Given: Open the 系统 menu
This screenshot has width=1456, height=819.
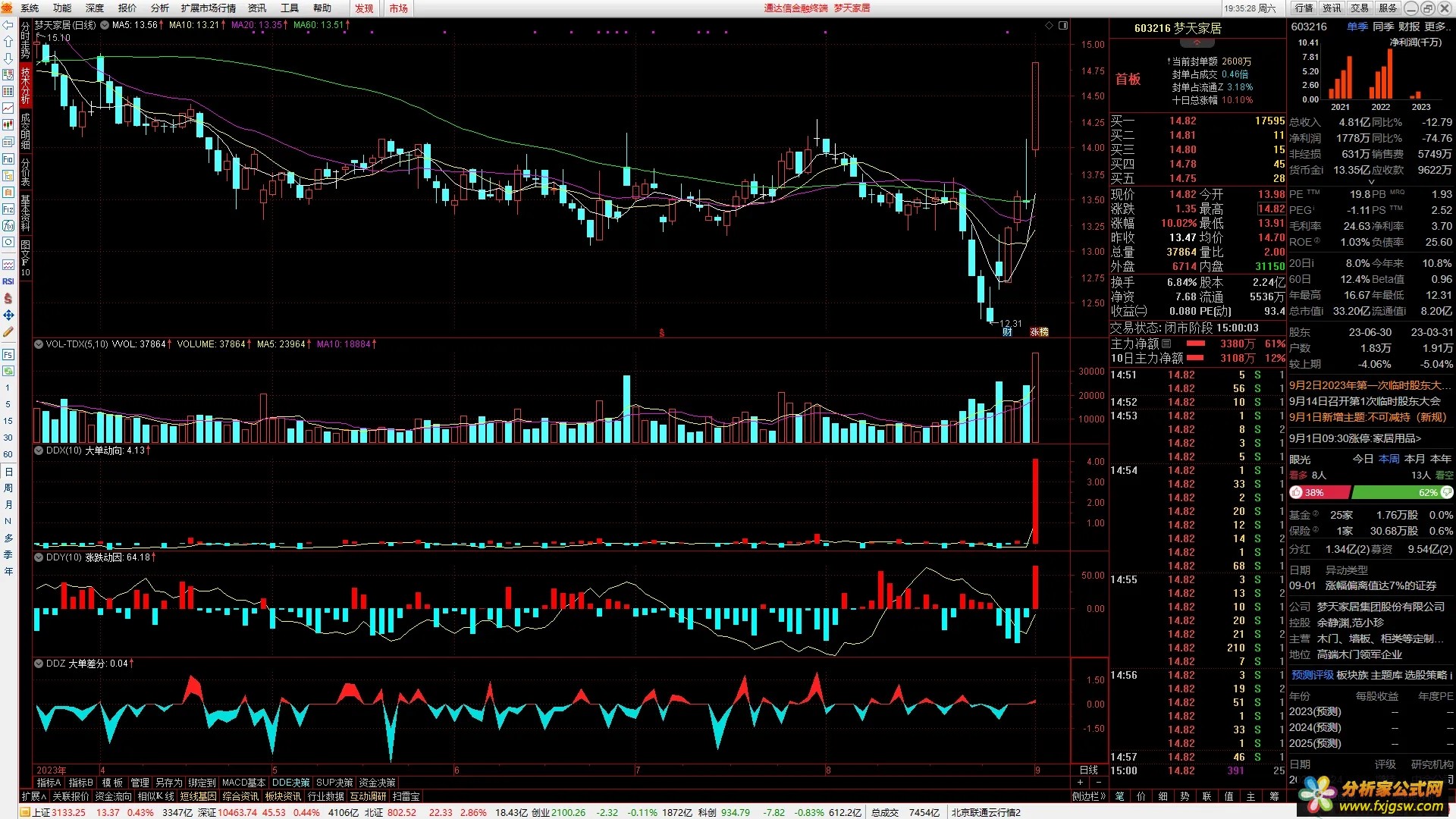Looking at the screenshot, I should (30, 8).
